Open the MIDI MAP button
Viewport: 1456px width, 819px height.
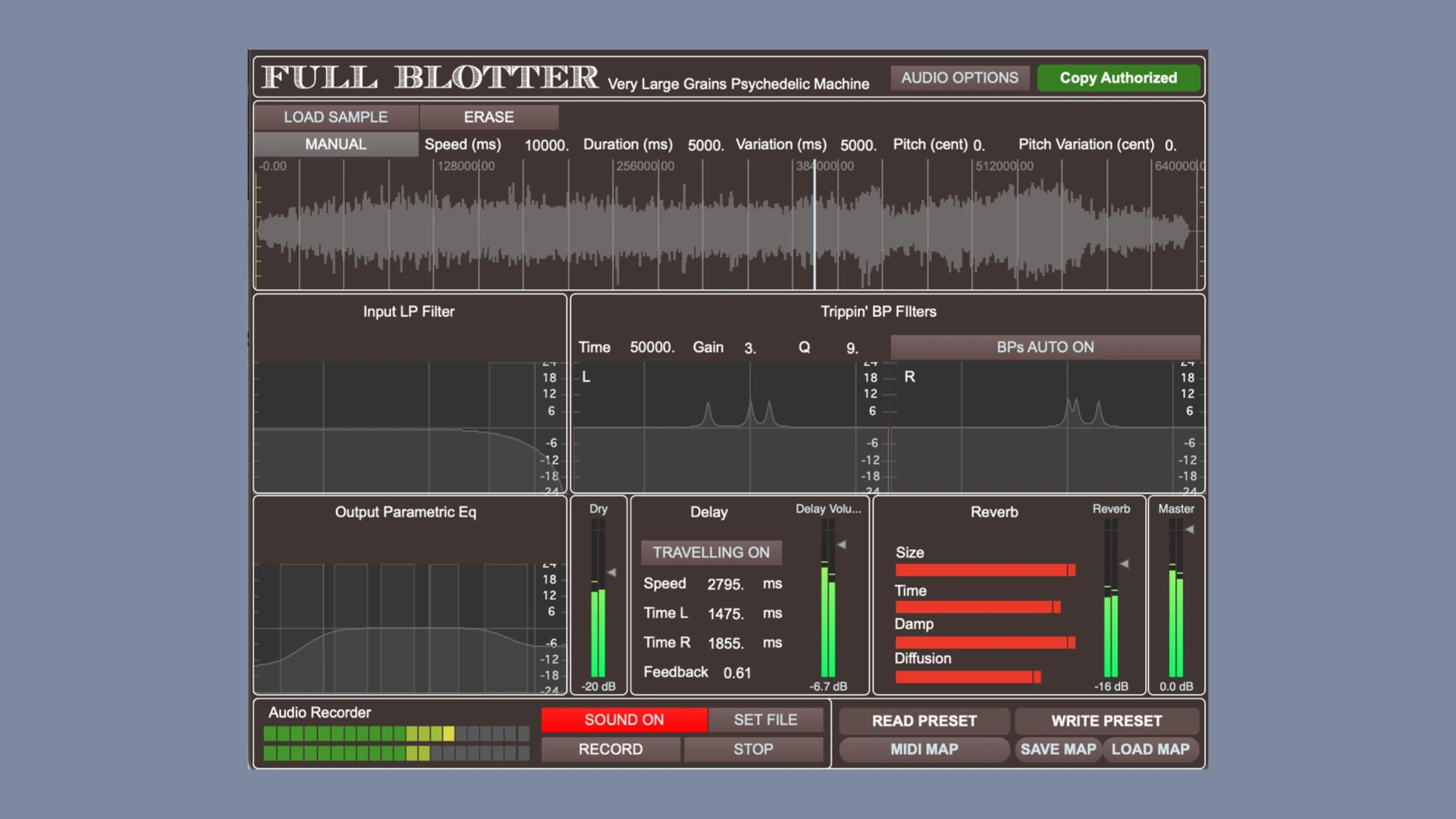[x=924, y=749]
